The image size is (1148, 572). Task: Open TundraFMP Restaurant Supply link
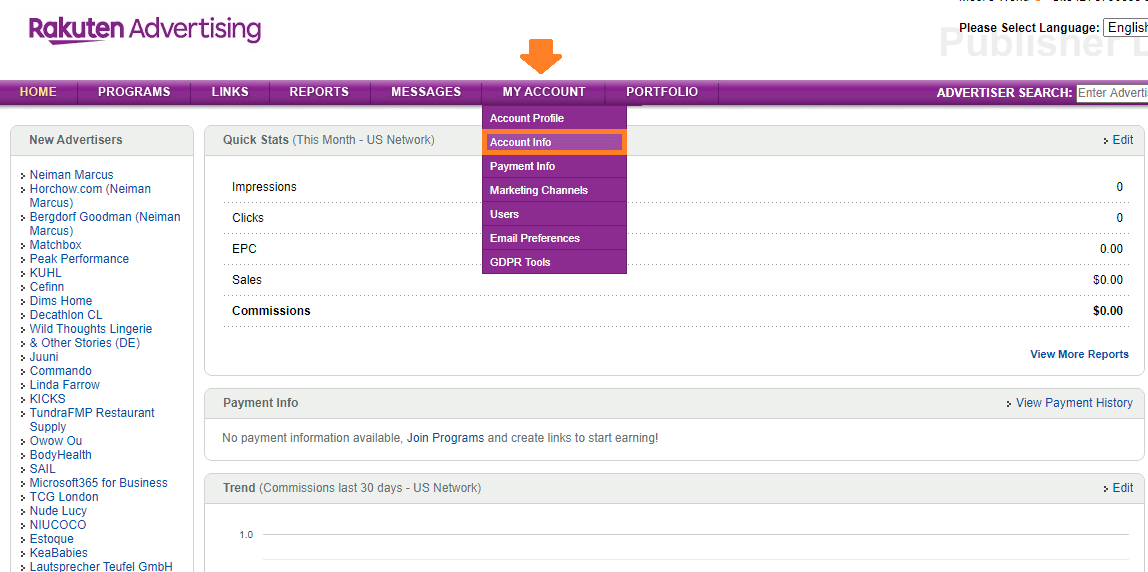coord(92,420)
